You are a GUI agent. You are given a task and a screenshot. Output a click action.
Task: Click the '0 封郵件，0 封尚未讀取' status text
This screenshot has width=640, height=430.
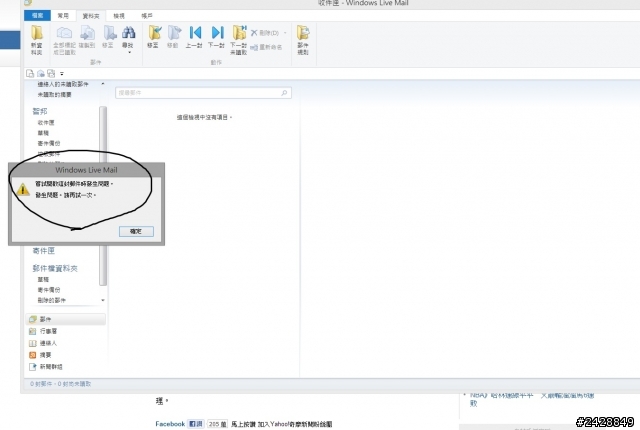click(60, 384)
